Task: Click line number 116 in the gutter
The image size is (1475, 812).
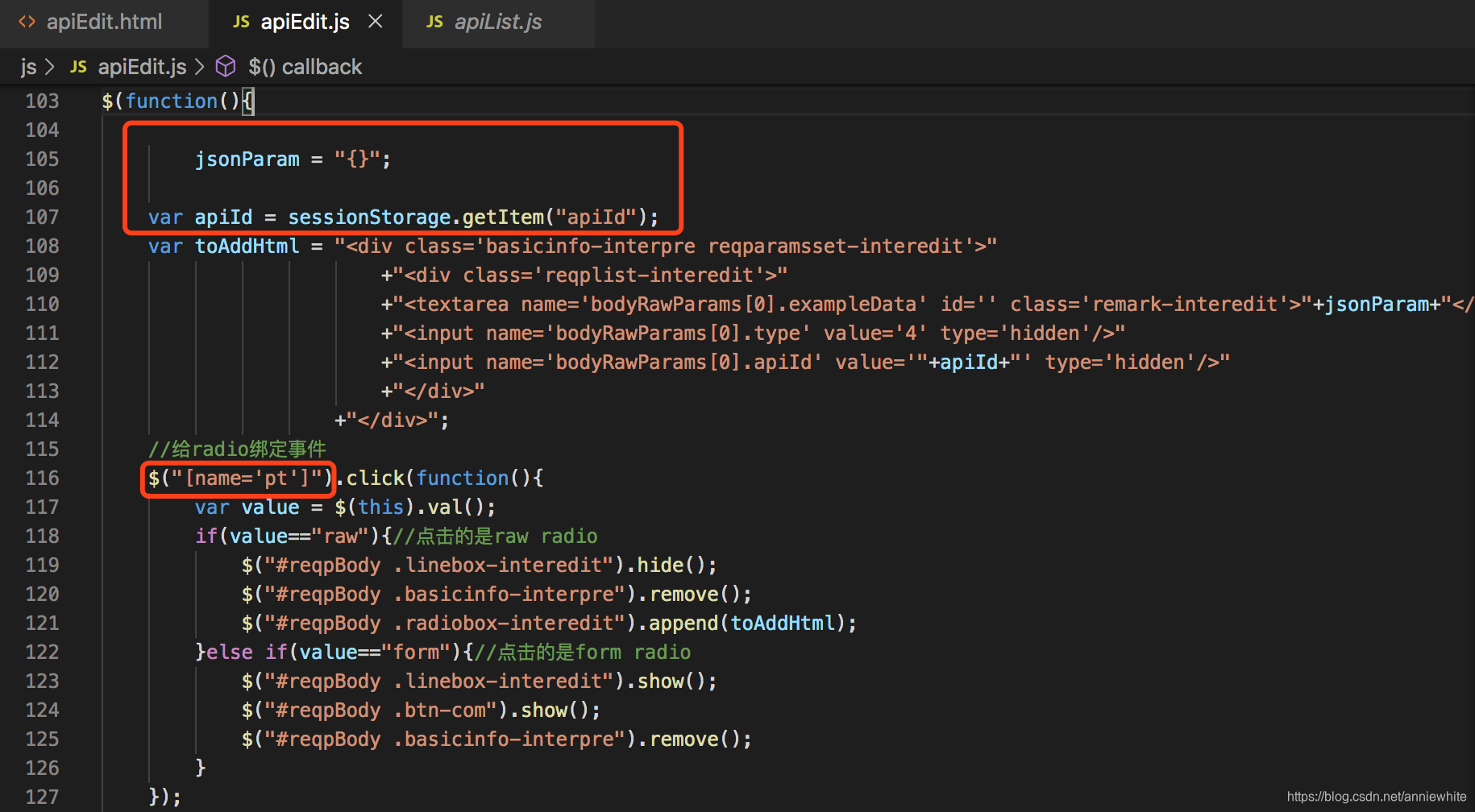Action: pyautogui.click(x=42, y=478)
